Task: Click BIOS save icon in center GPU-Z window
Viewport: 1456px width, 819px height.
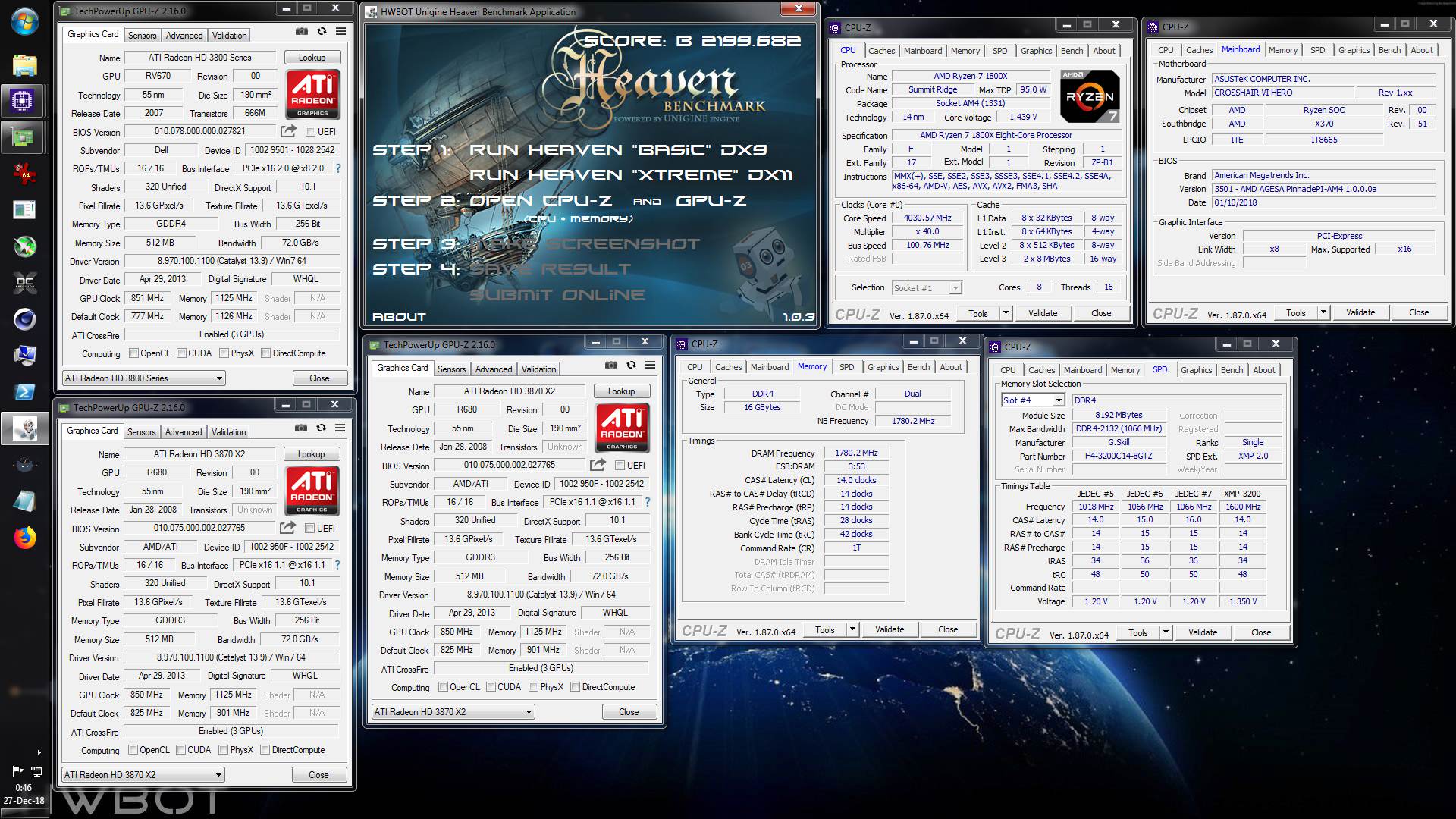Action: 598,465
